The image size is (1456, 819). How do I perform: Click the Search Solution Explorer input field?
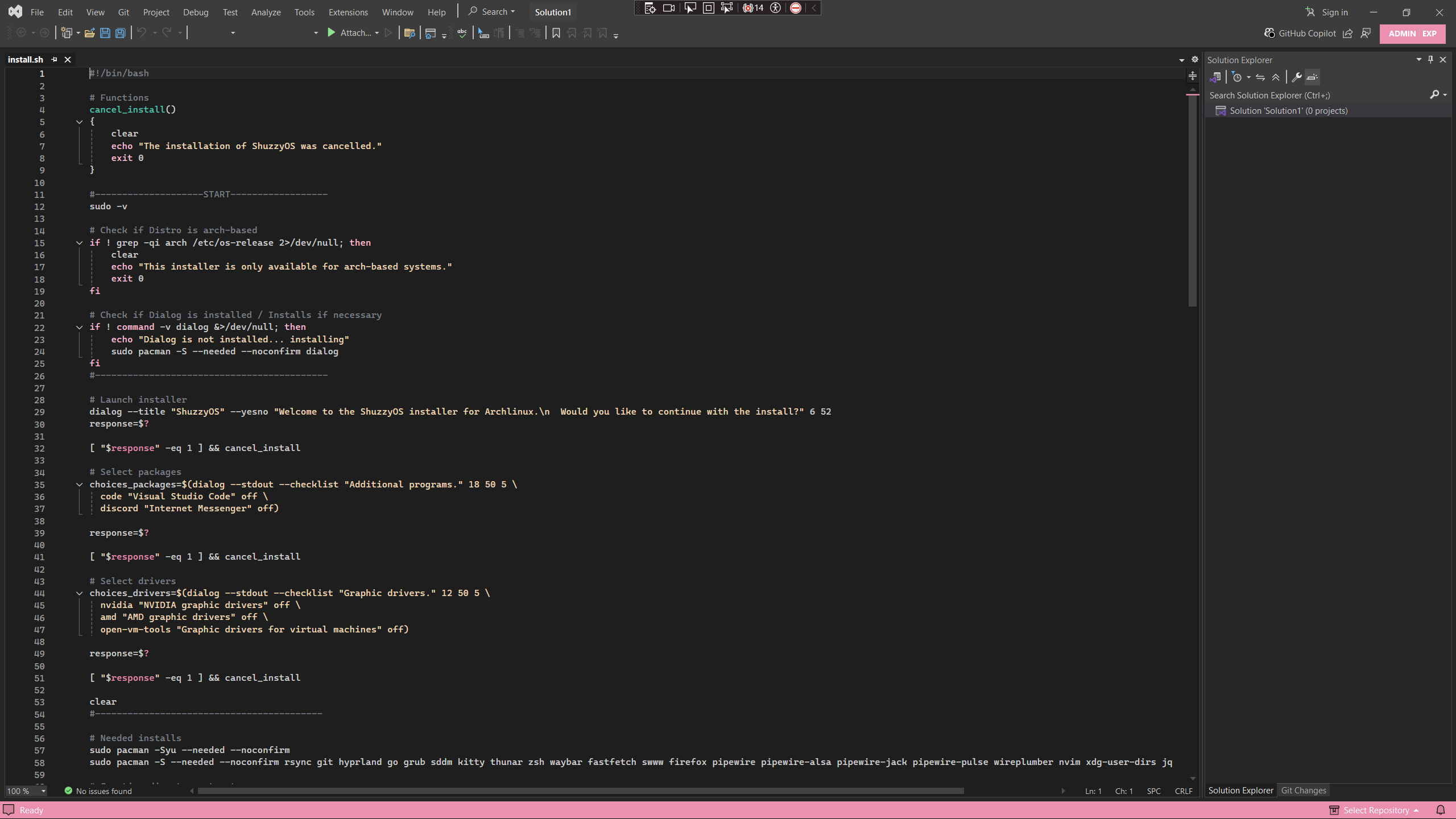tap(1316, 95)
